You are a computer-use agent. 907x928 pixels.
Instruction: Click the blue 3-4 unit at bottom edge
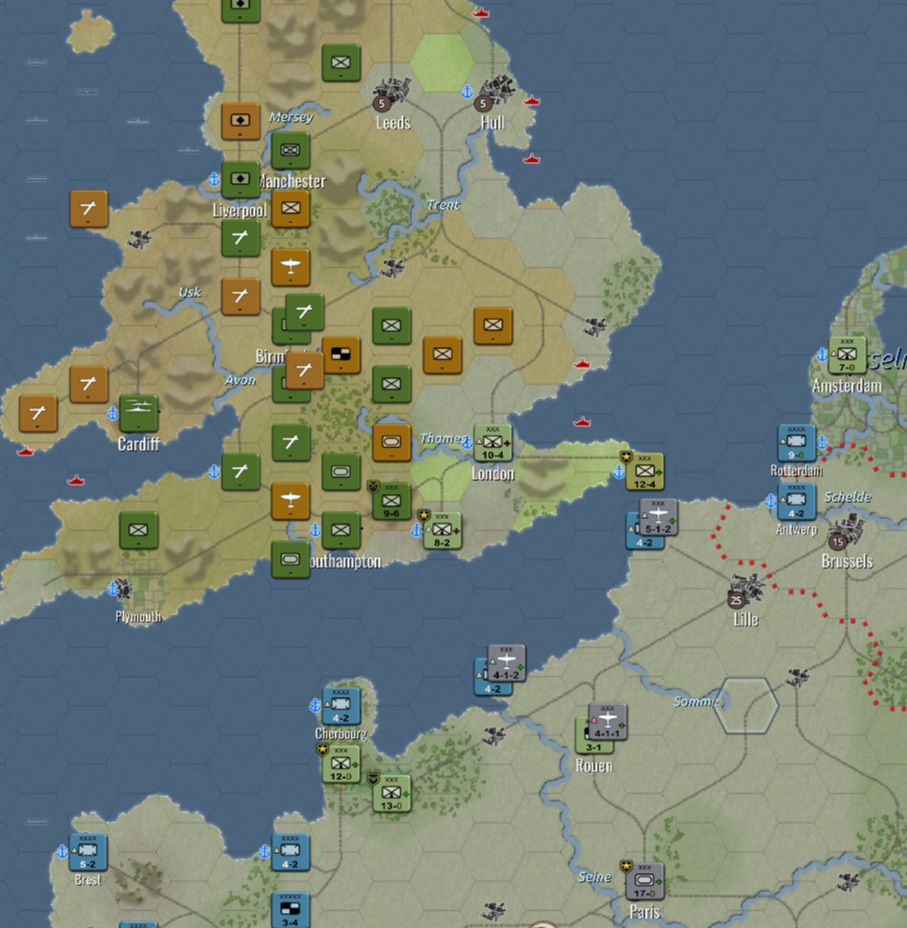[290, 910]
